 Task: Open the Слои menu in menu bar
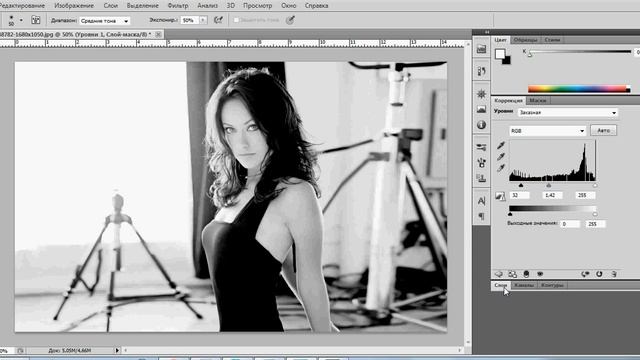(111, 6)
